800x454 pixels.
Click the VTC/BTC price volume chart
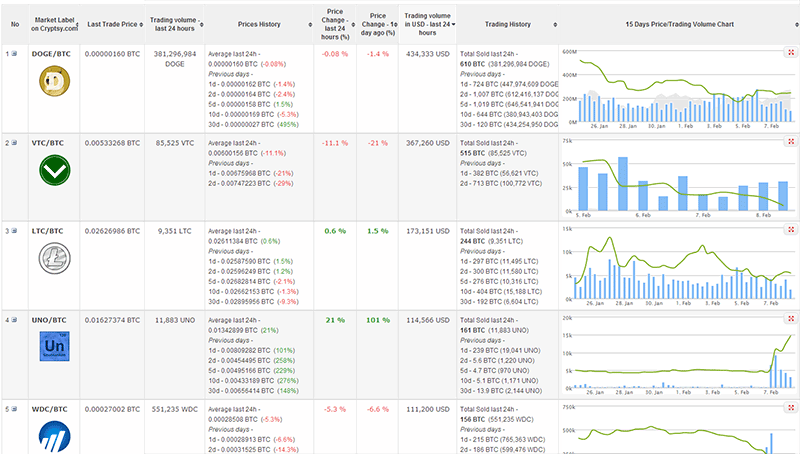[x=679, y=178]
